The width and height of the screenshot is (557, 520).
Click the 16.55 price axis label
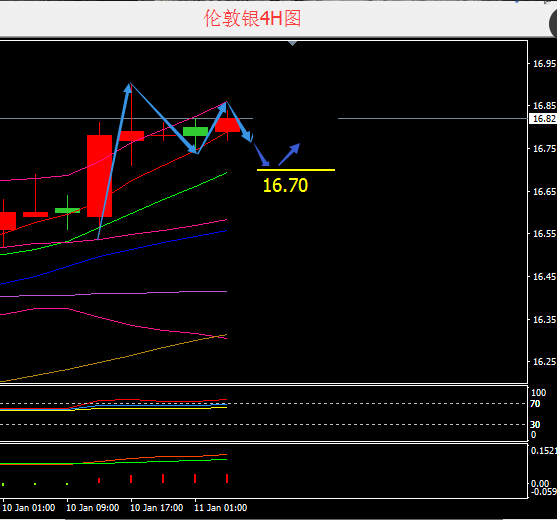544,233
